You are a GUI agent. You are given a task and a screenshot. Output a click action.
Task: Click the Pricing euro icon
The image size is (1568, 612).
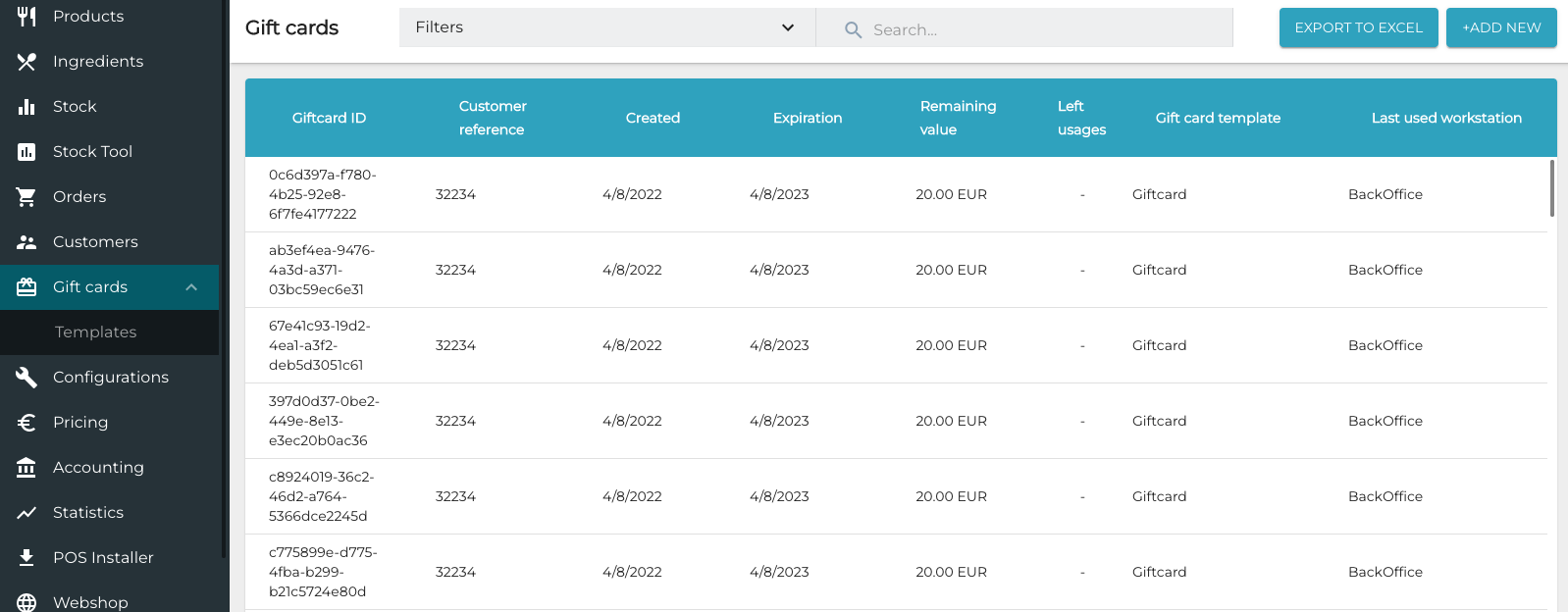(x=26, y=422)
